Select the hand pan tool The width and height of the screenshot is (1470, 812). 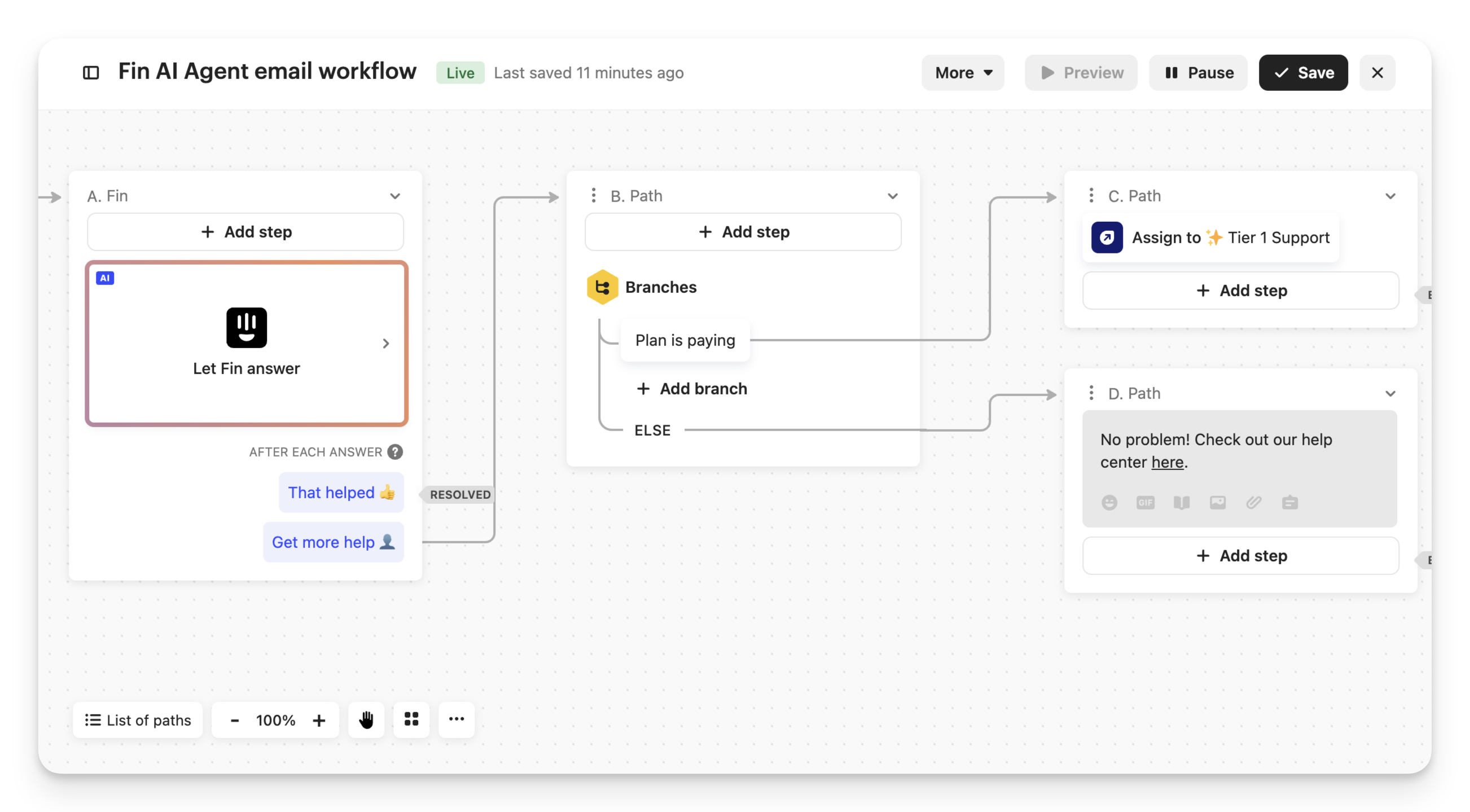[366, 719]
